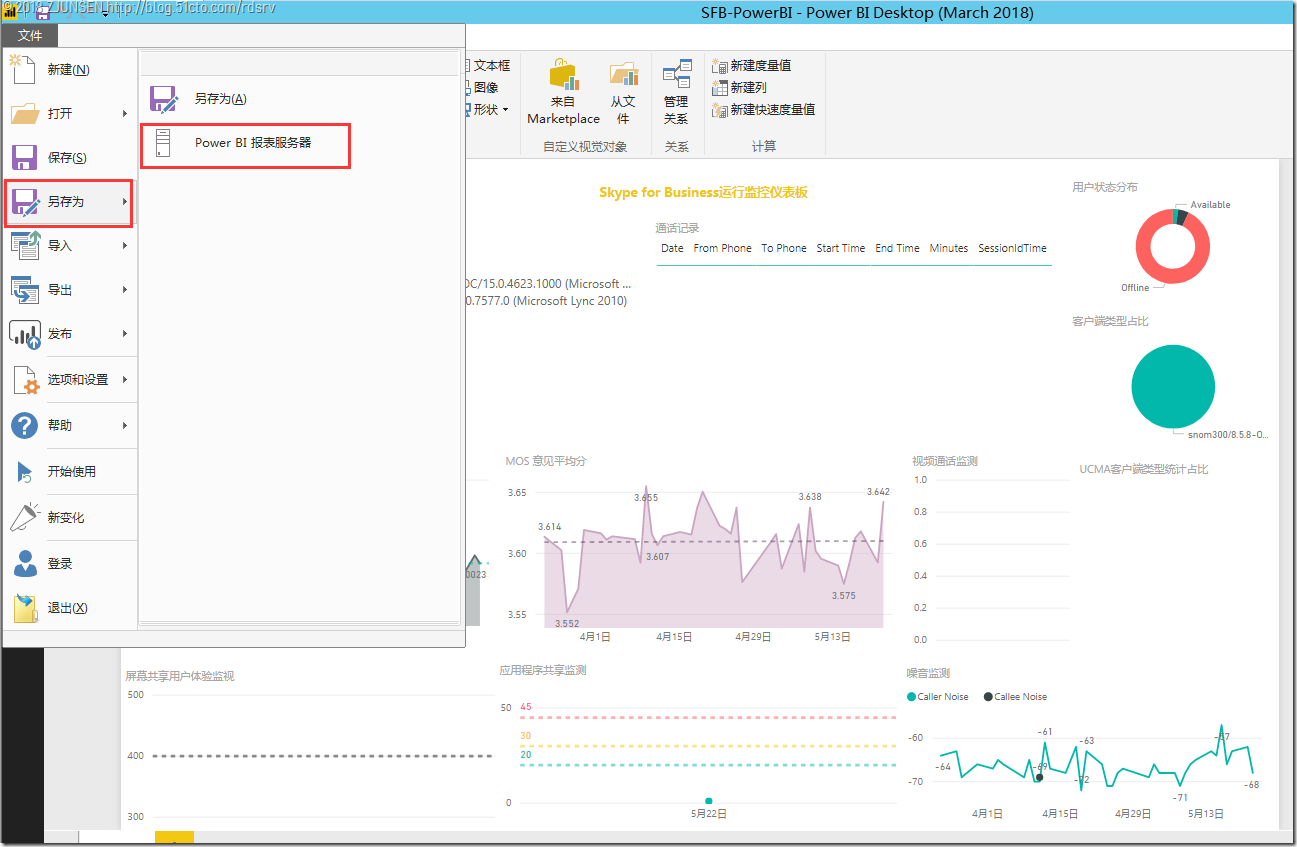
Task: Select 新建(N) menu entry
Action: point(70,70)
